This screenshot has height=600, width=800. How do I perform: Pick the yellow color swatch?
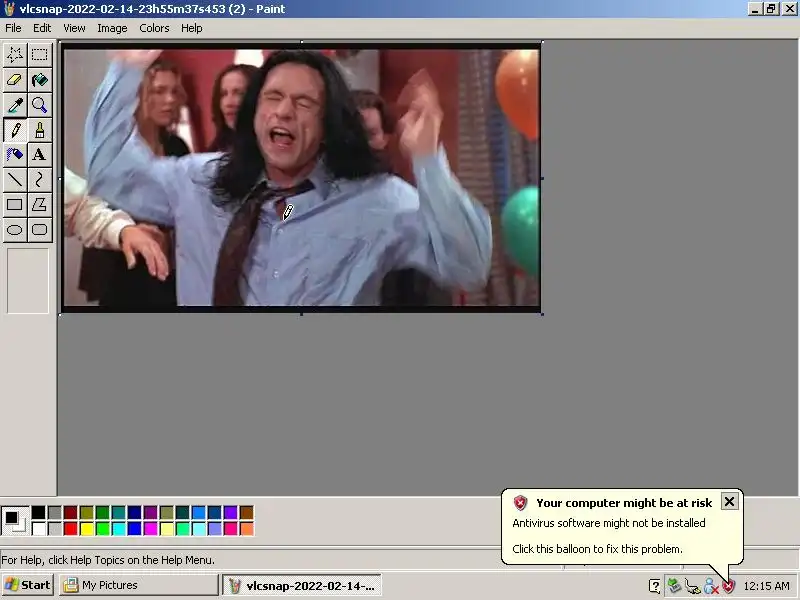tap(87, 529)
